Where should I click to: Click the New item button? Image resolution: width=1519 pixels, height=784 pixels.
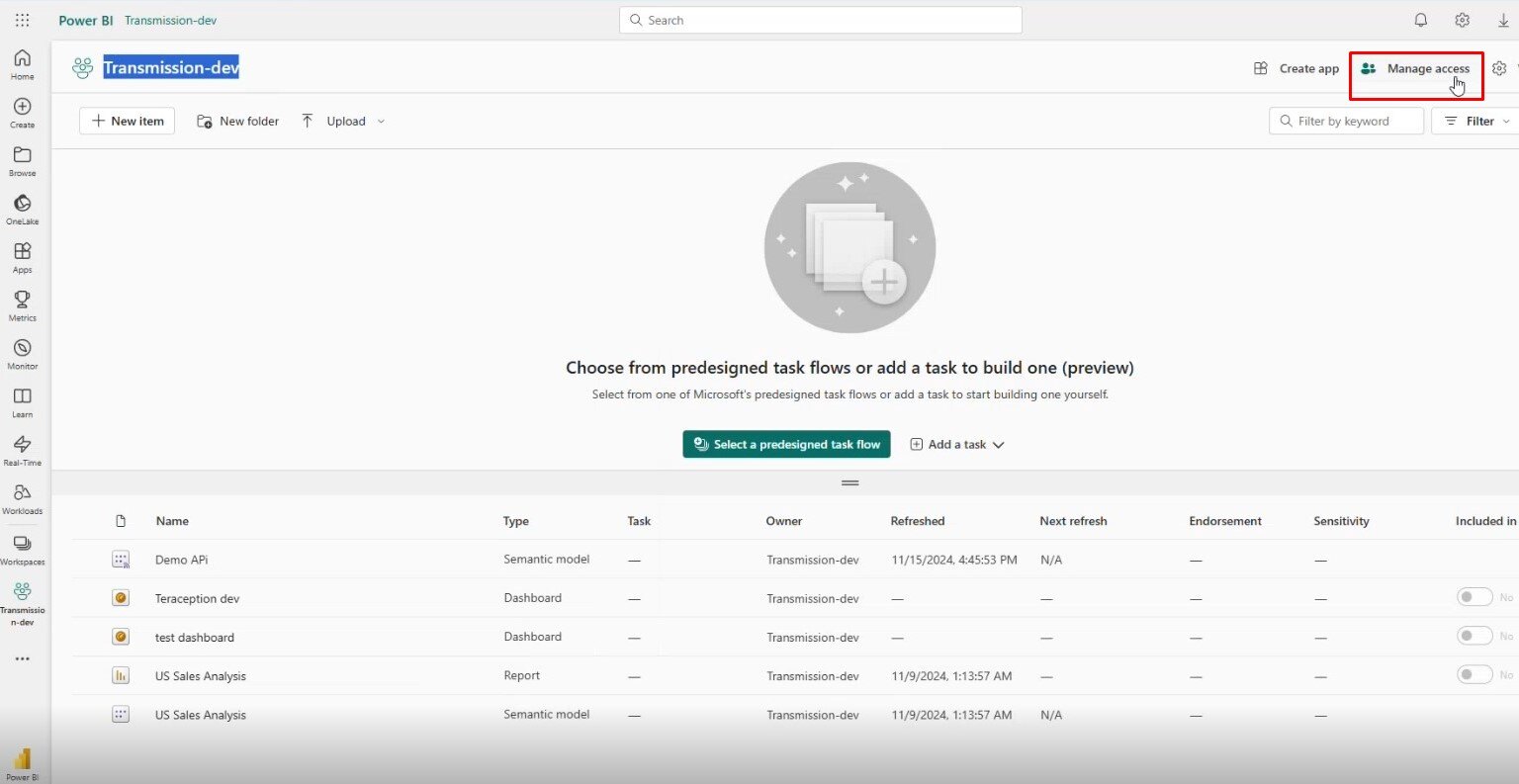(x=128, y=121)
